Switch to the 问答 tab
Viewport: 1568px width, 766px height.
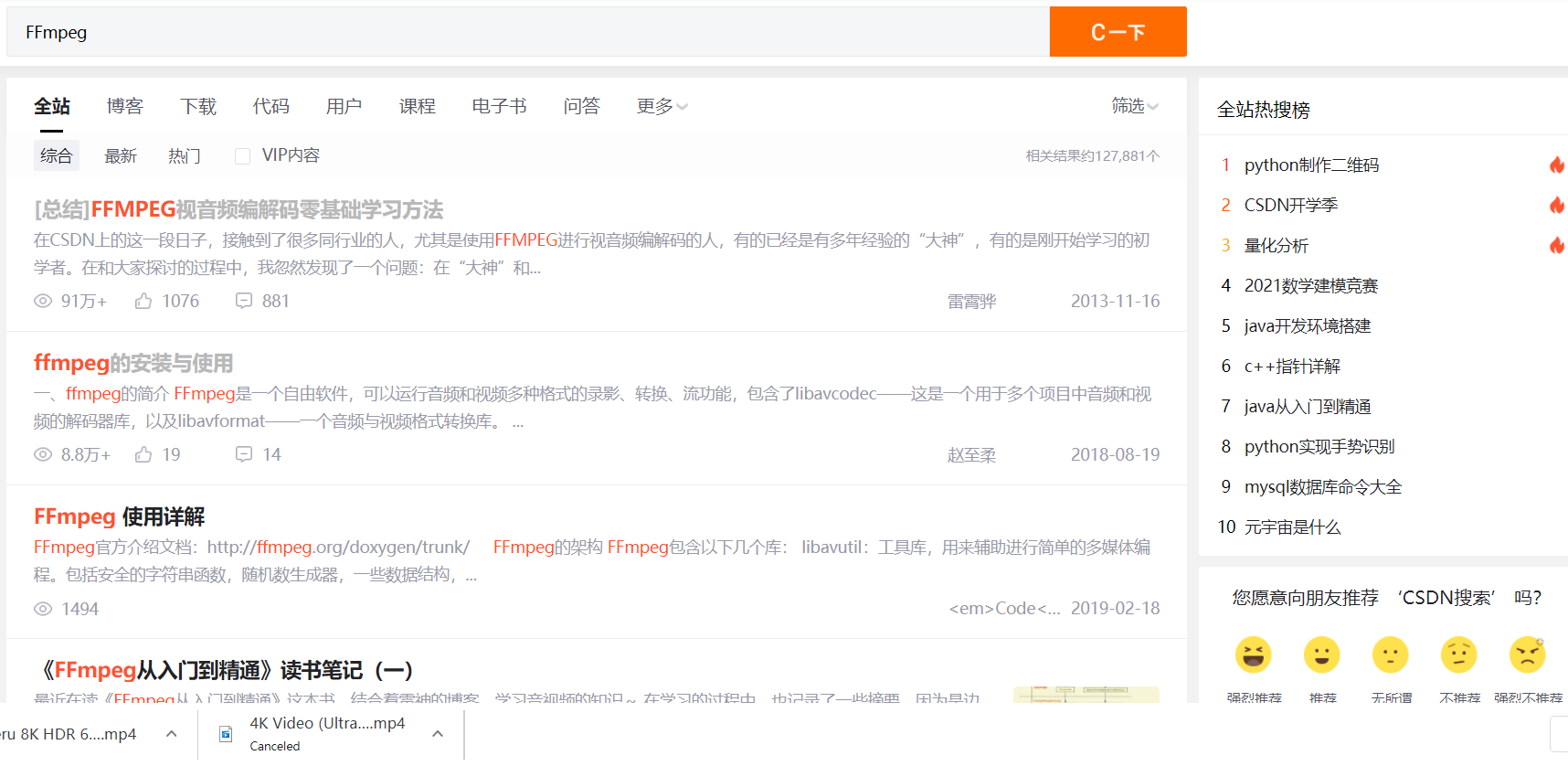(x=582, y=106)
